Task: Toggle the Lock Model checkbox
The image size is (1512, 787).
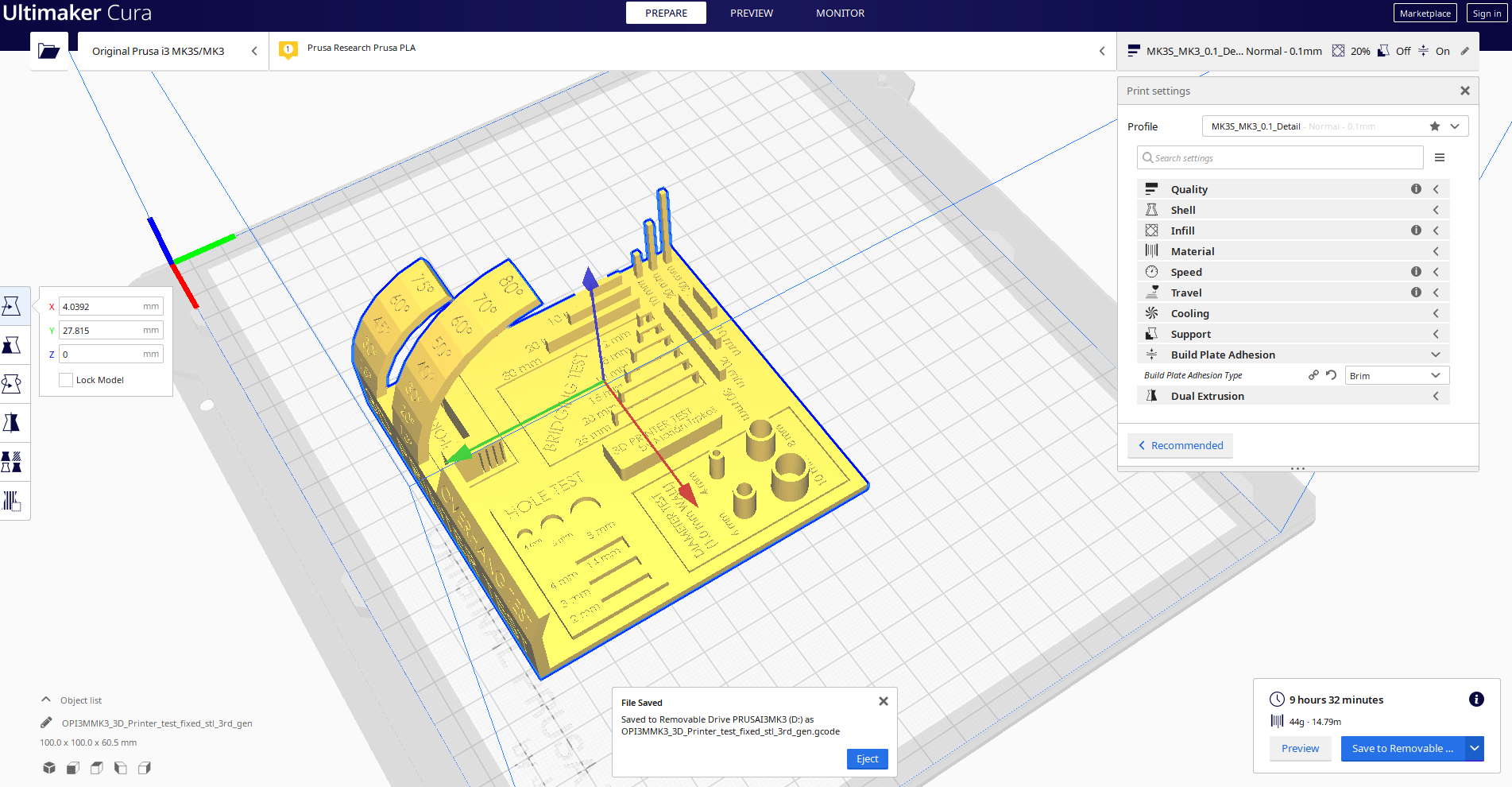Action: [66, 380]
